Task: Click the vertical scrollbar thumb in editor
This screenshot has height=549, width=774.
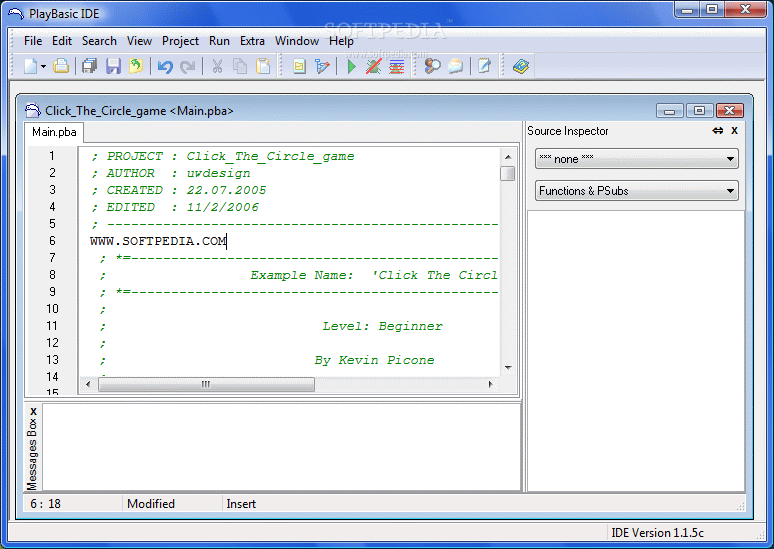Action: tap(507, 173)
